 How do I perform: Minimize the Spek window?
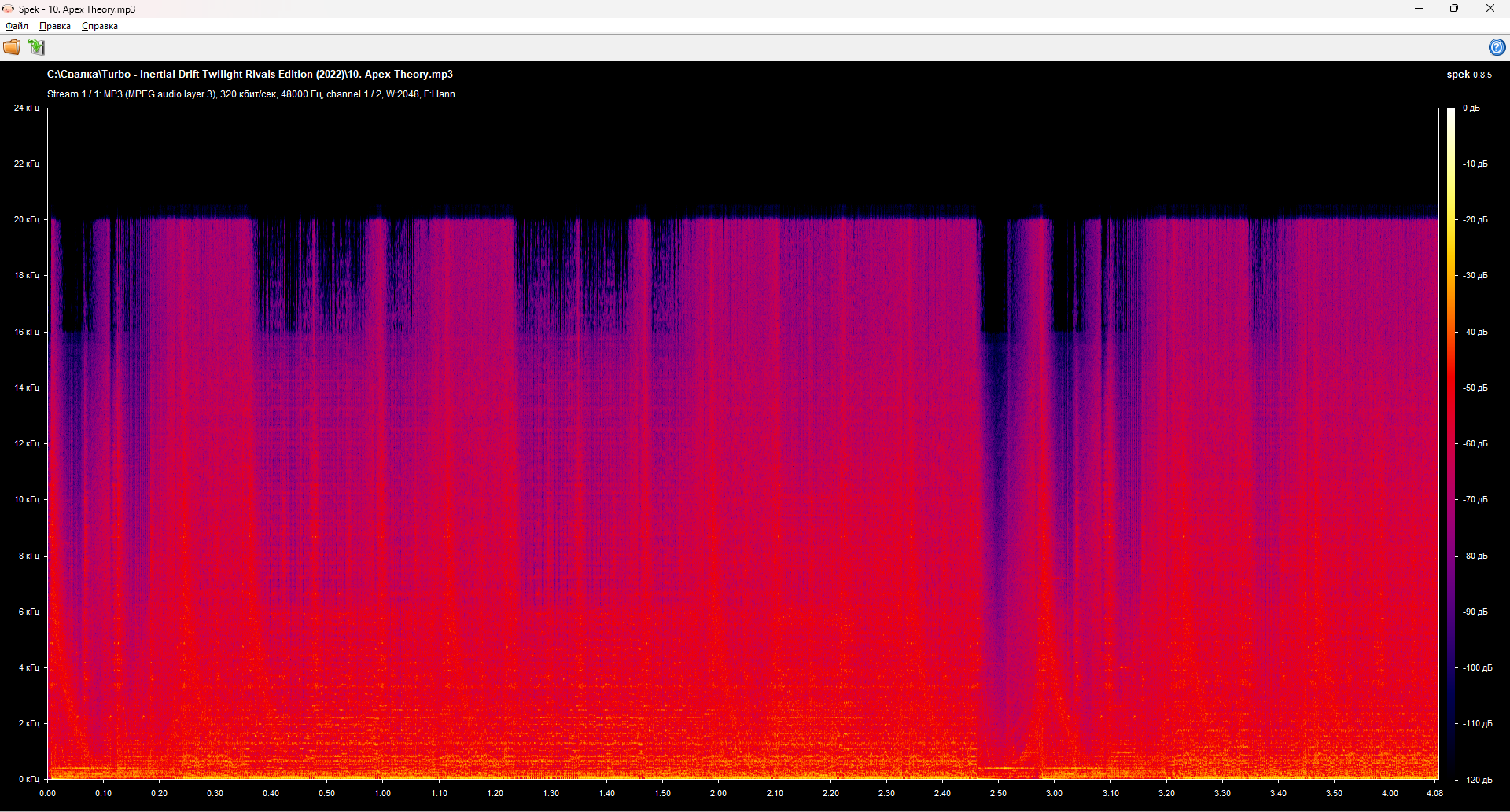(1419, 9)
